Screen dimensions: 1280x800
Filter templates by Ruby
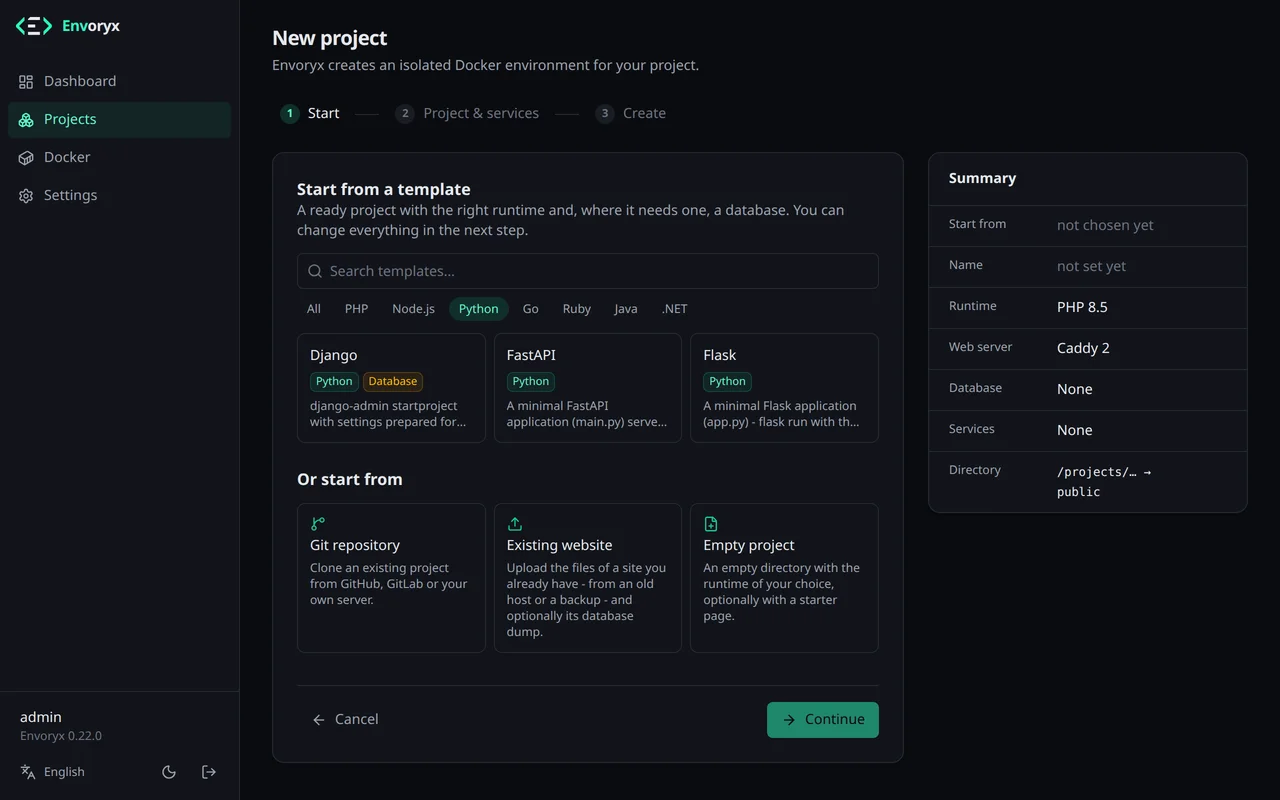[x=577, y=309]
